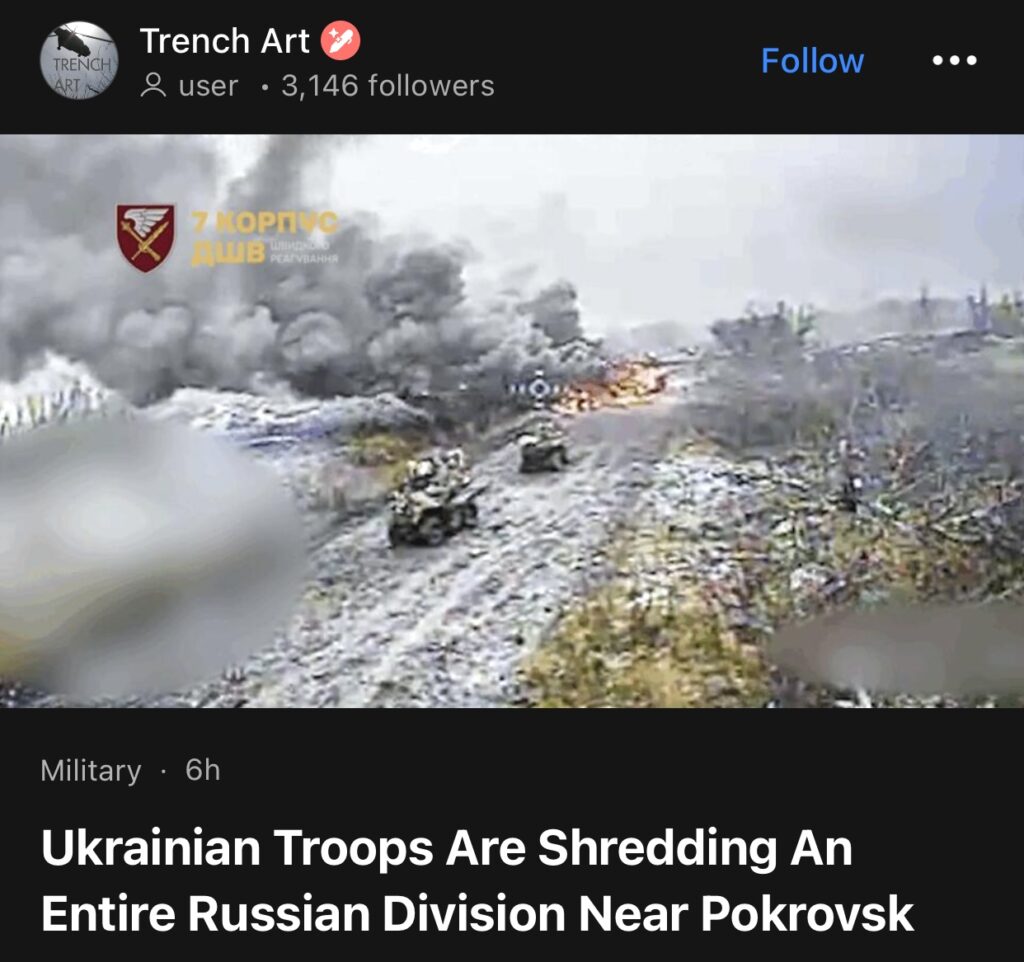
Task: Click the rear ATV near the fire
Action: 543,447
